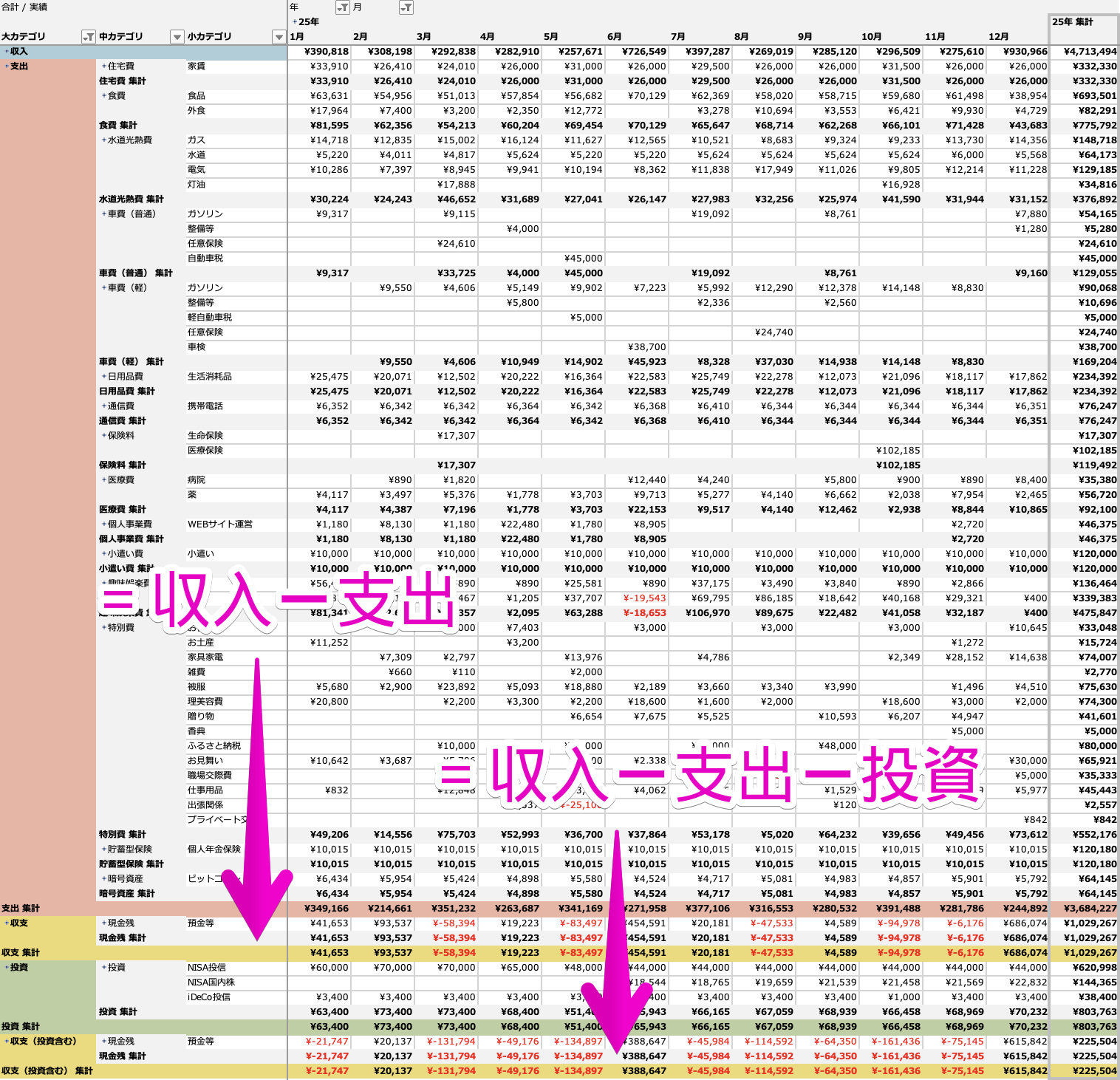The width and height of the screenshot is (1120, 1080).
Task: Collapse the 25年 column group
Action: point(295,22)
